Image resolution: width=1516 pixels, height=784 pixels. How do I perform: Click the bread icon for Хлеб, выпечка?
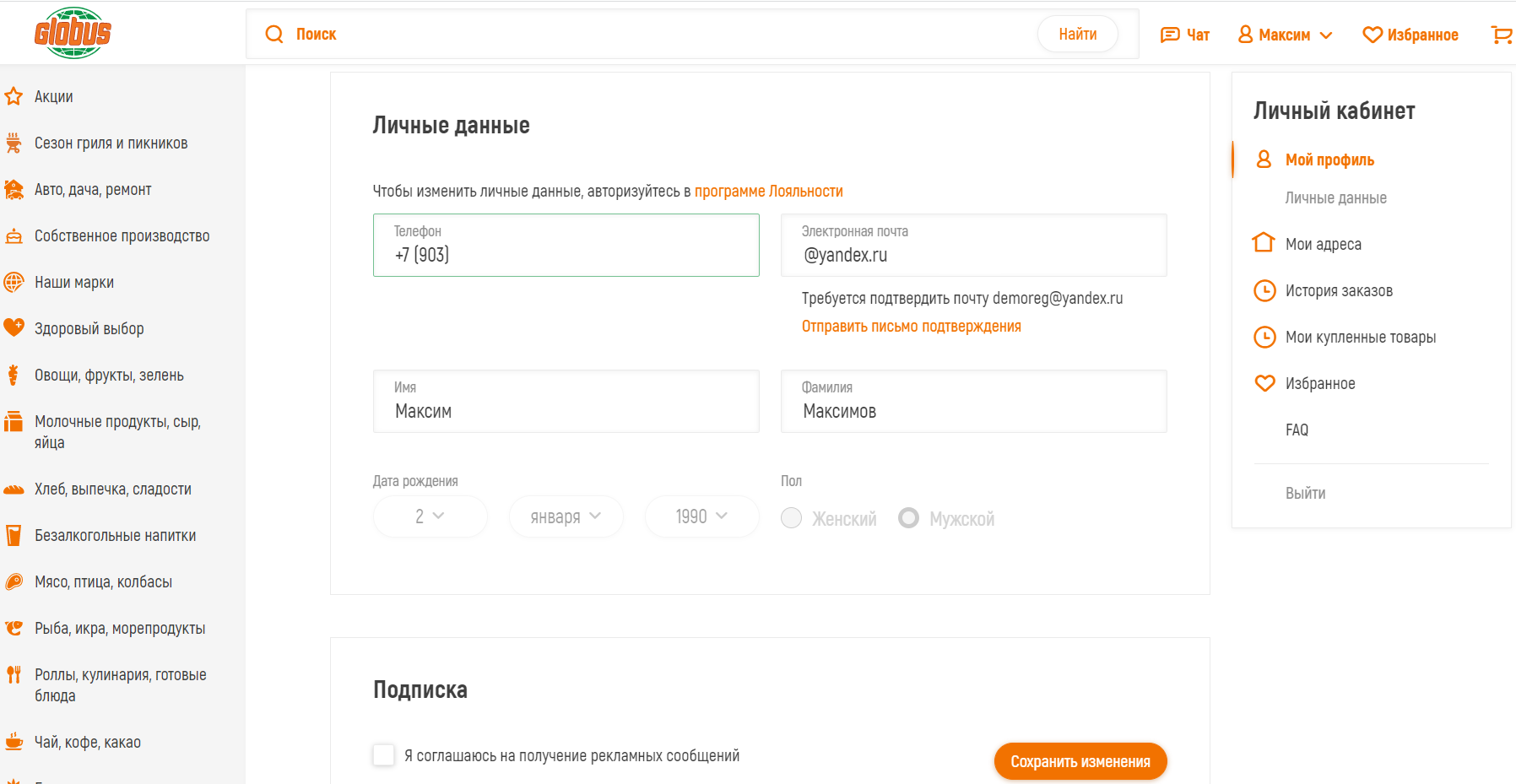click(x=14, y=489)
